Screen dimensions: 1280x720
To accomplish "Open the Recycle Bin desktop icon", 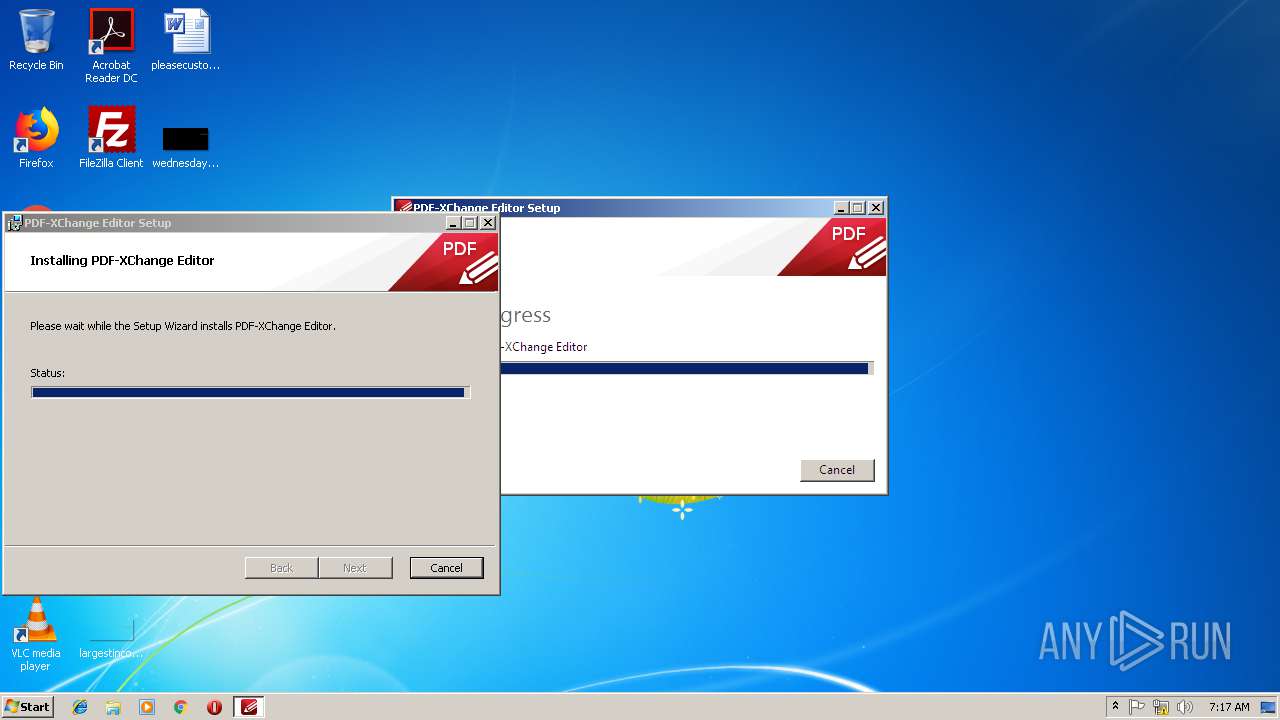I will point(36,40).
